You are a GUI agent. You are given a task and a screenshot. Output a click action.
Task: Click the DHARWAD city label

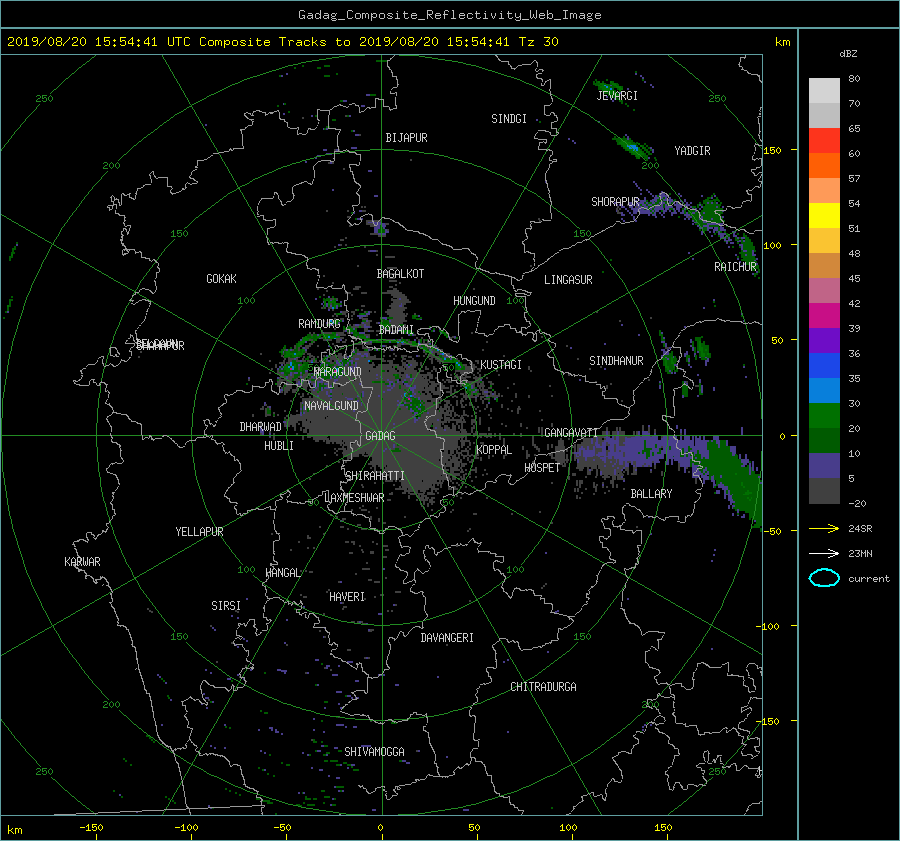click(x=261, y=427)
